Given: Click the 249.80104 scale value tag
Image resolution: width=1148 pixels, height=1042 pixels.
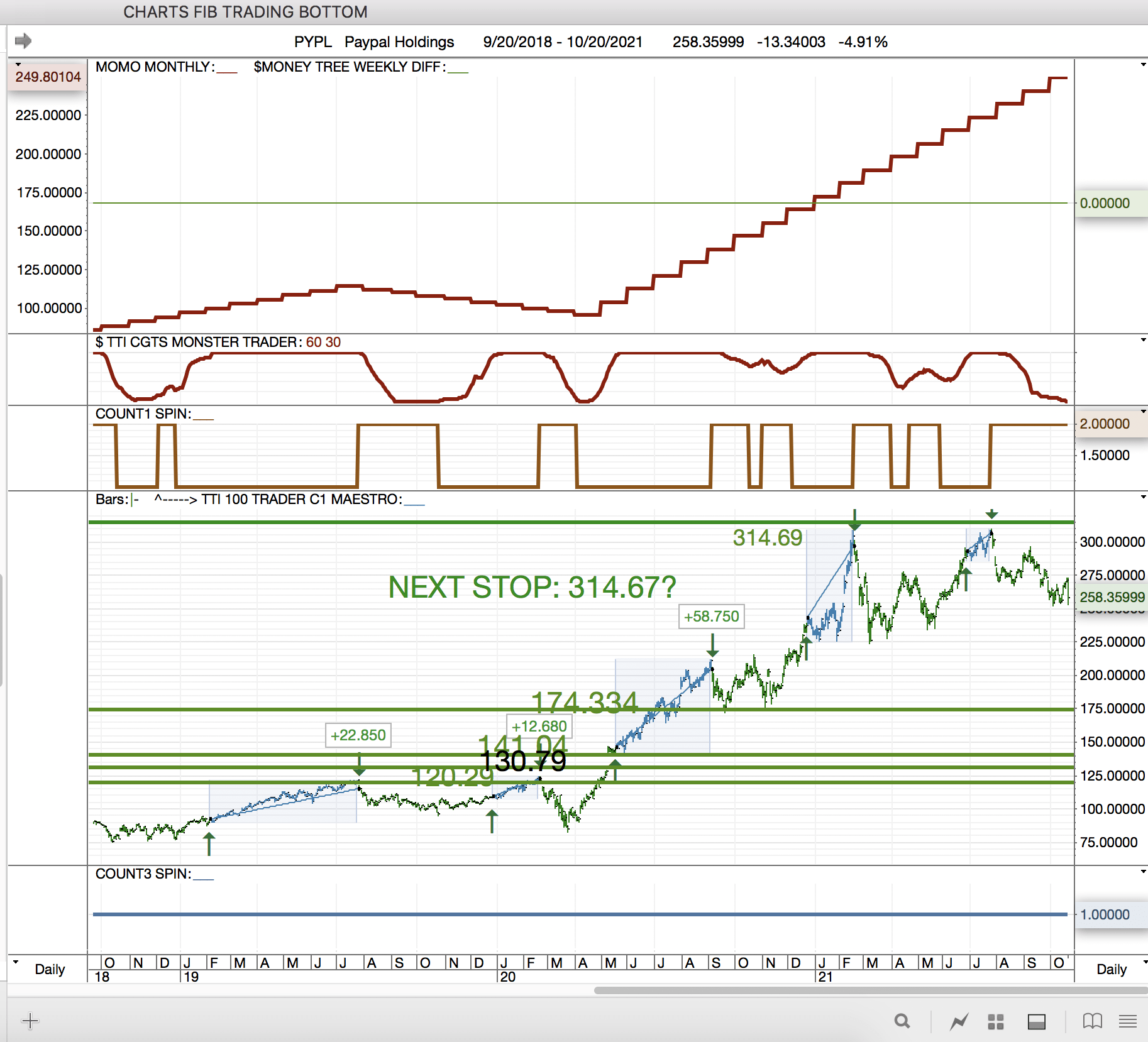Looking at the screenshot, I should click(48, 77).
